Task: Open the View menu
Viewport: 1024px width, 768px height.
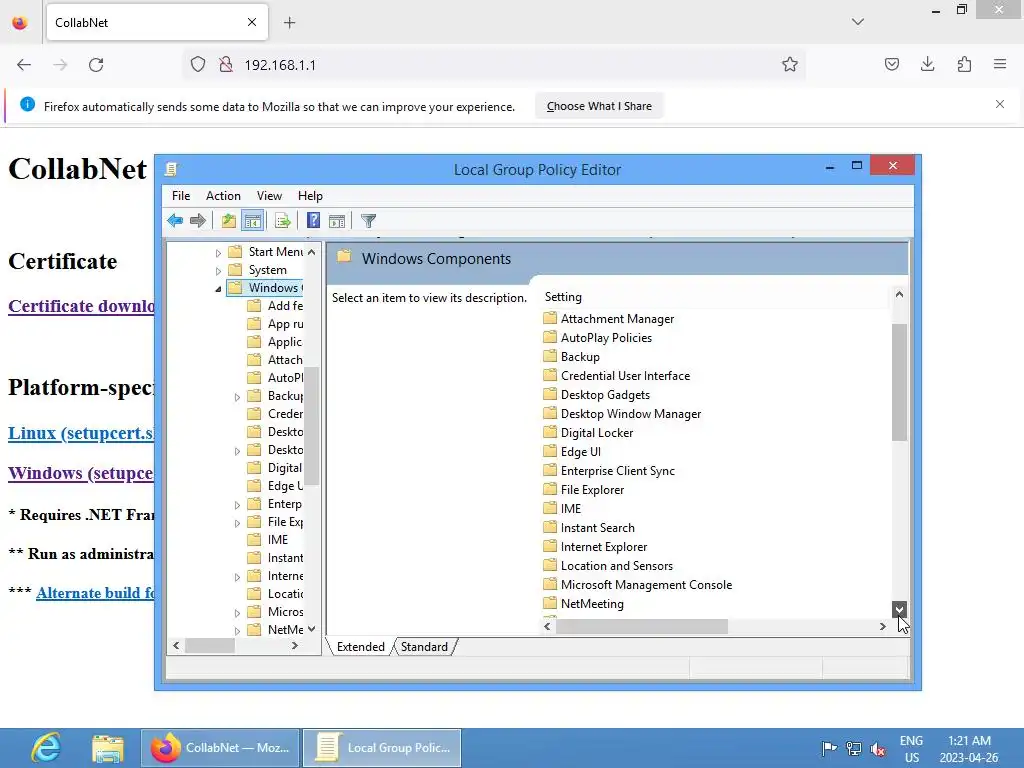Action: (269, 196)
